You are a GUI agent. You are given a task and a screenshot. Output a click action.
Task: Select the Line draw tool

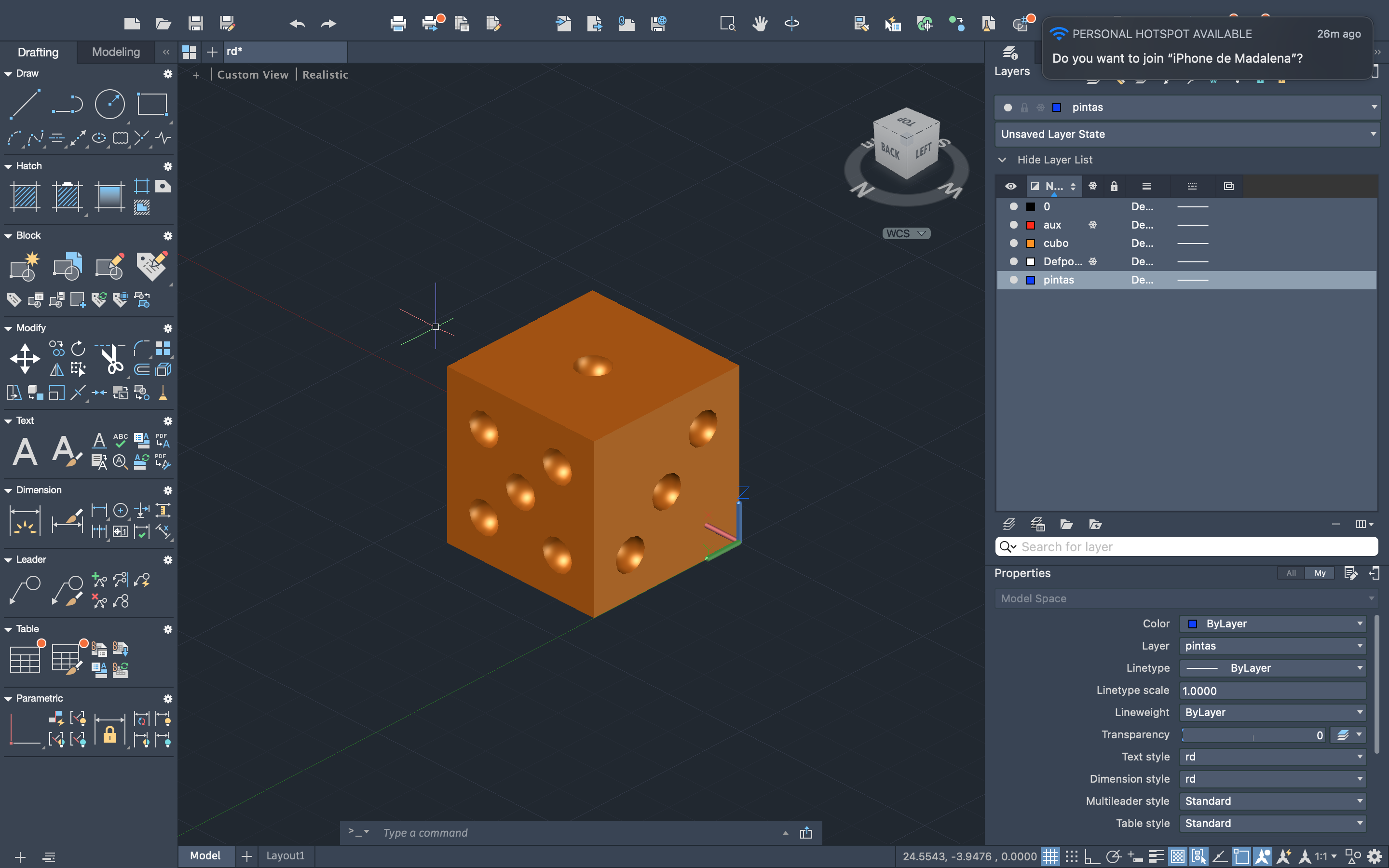(x=25, y=104)
